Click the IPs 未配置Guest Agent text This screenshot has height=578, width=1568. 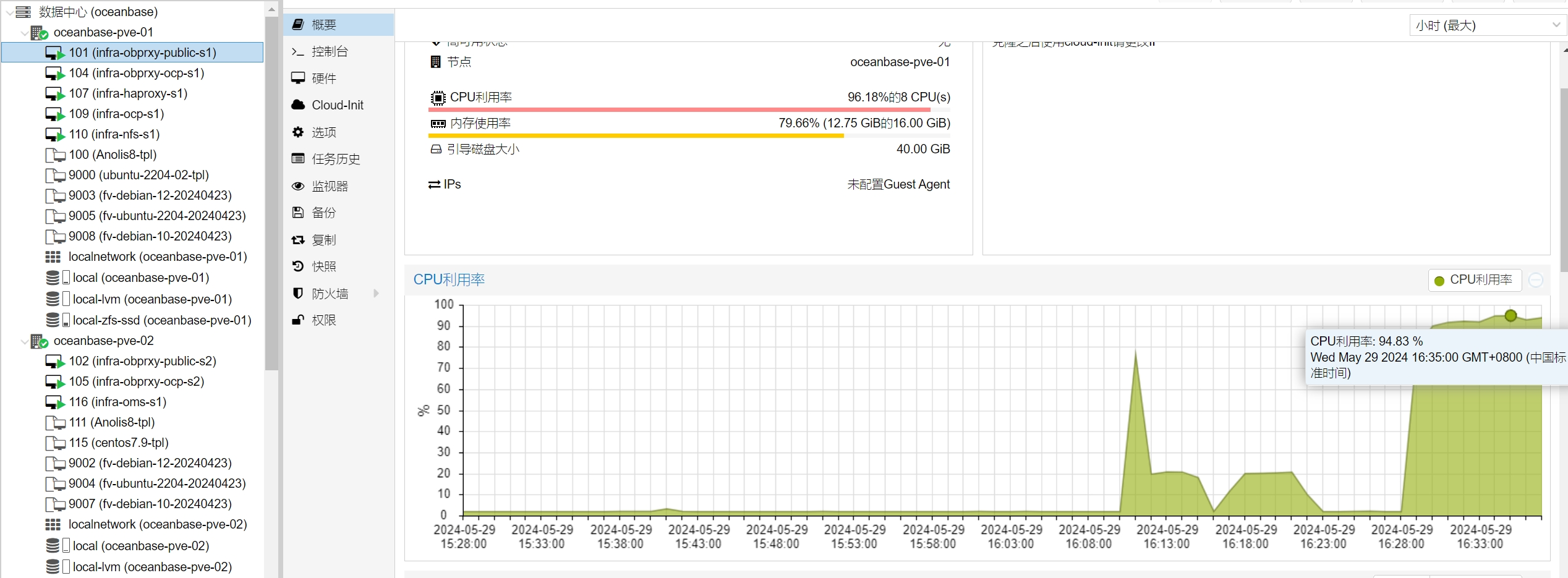point(898,184)
